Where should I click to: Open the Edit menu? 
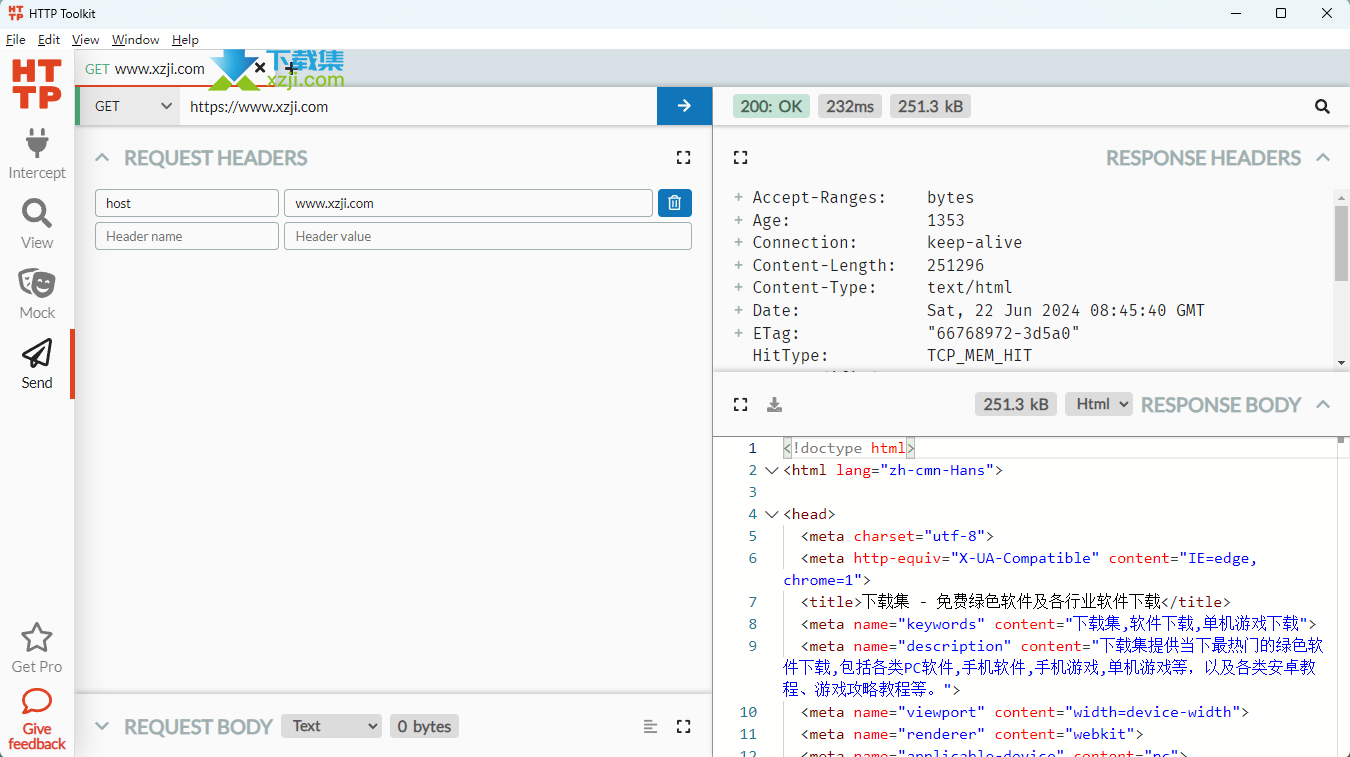click(x=49, y=40)
